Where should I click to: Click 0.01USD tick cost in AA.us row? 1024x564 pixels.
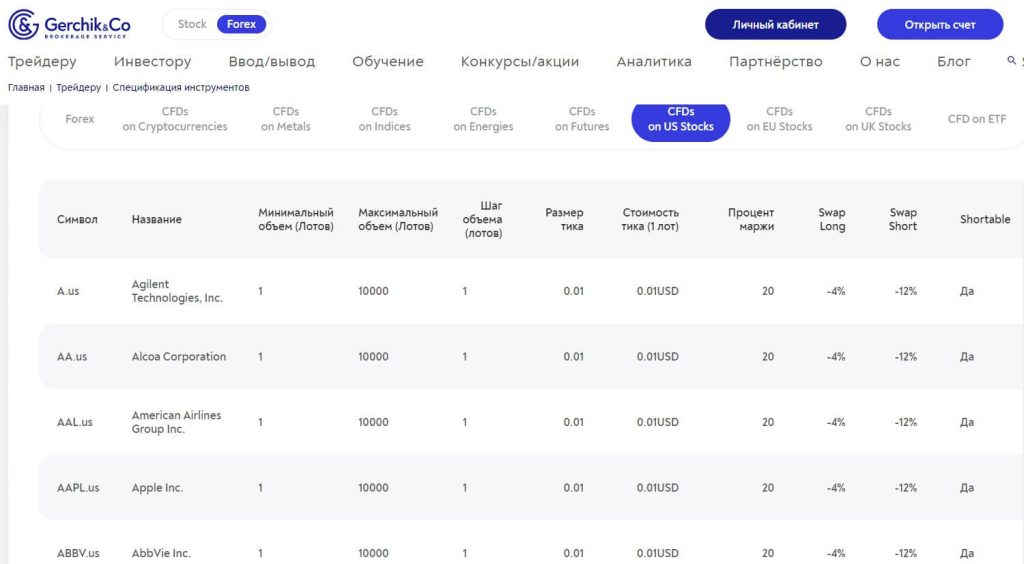click(658, 356)
